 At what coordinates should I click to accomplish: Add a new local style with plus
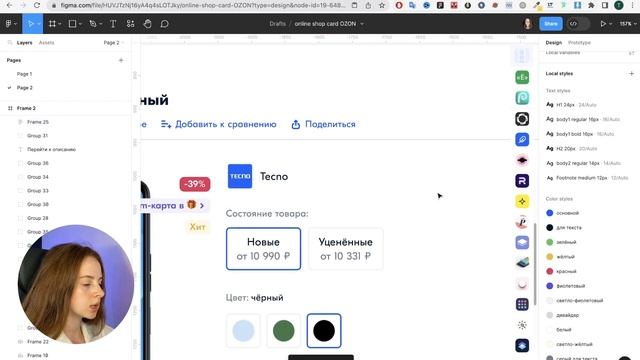click(x=631, y=73)
